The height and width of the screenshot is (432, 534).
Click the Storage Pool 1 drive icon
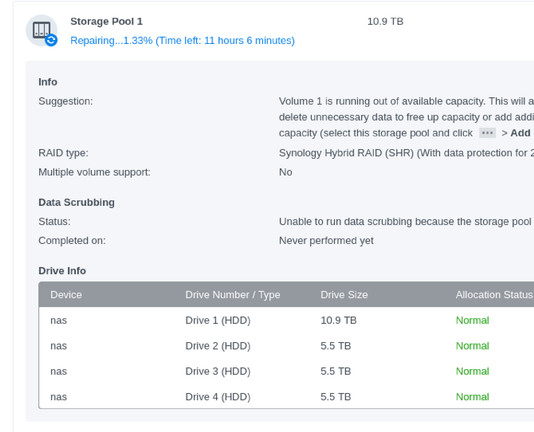tap(42, 30)
